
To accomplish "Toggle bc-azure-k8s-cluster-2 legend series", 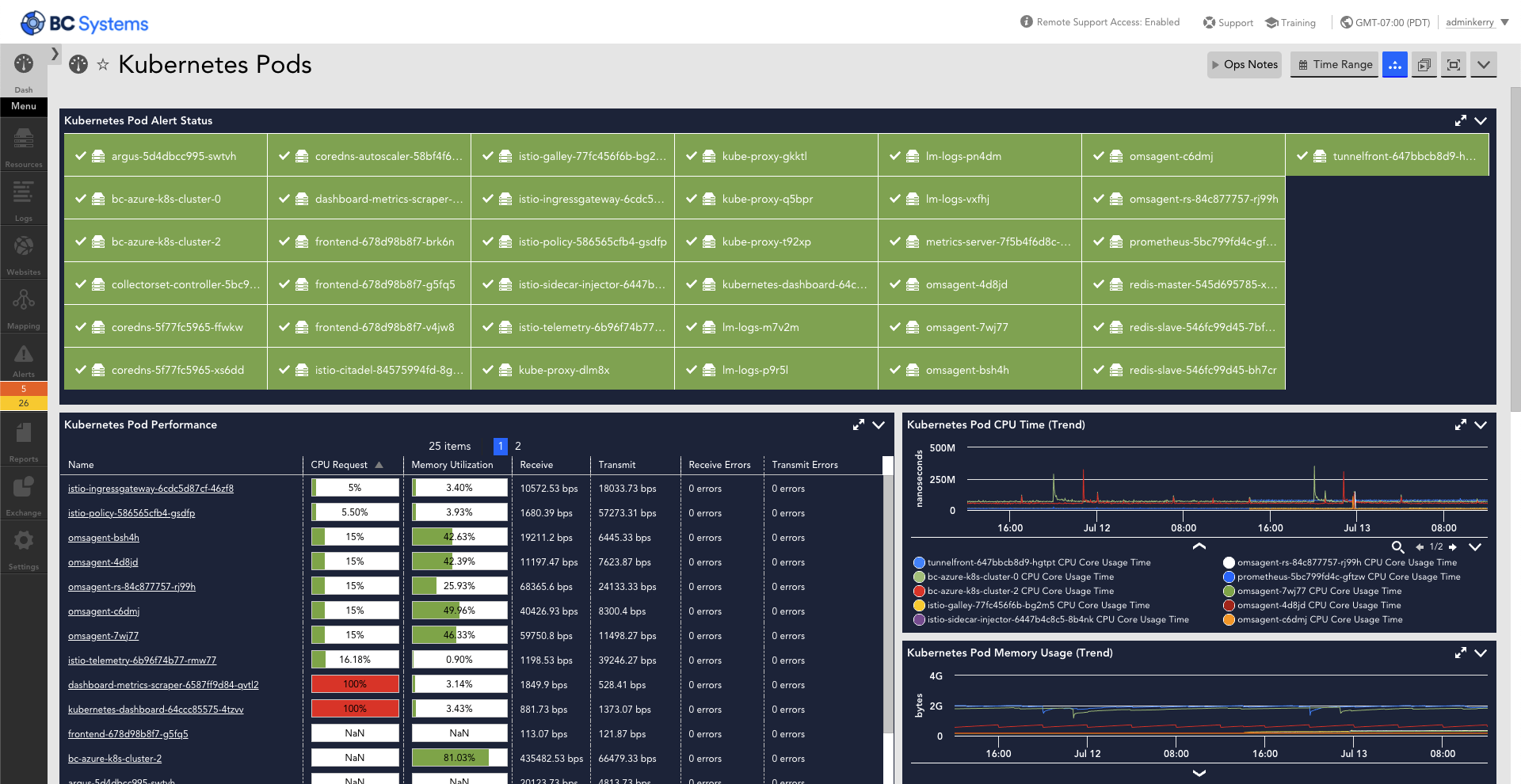I will pyautogui.click(x=1014, y=591).
